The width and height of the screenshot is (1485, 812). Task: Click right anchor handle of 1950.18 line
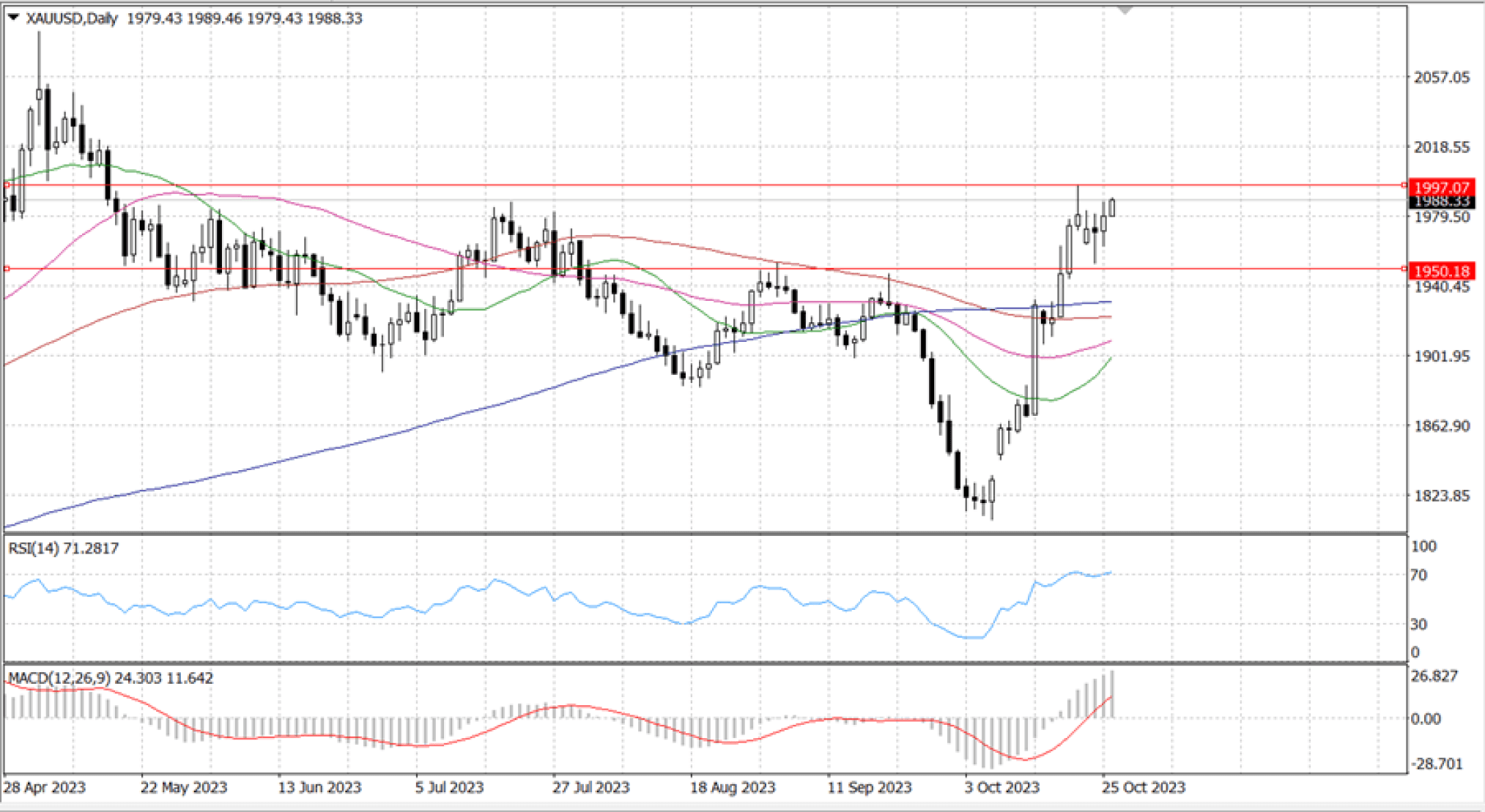click(1404, 269)
